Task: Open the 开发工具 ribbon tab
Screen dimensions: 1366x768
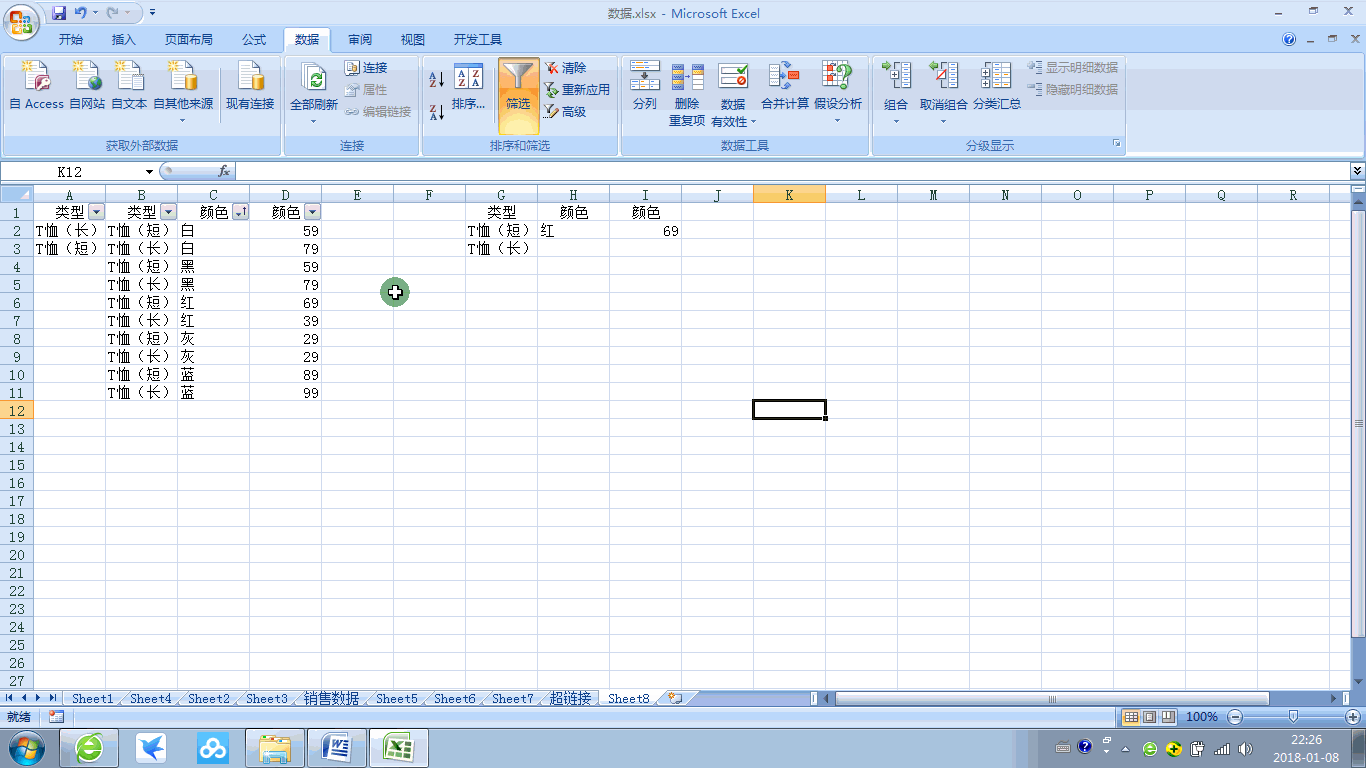Action: (478, 40)
